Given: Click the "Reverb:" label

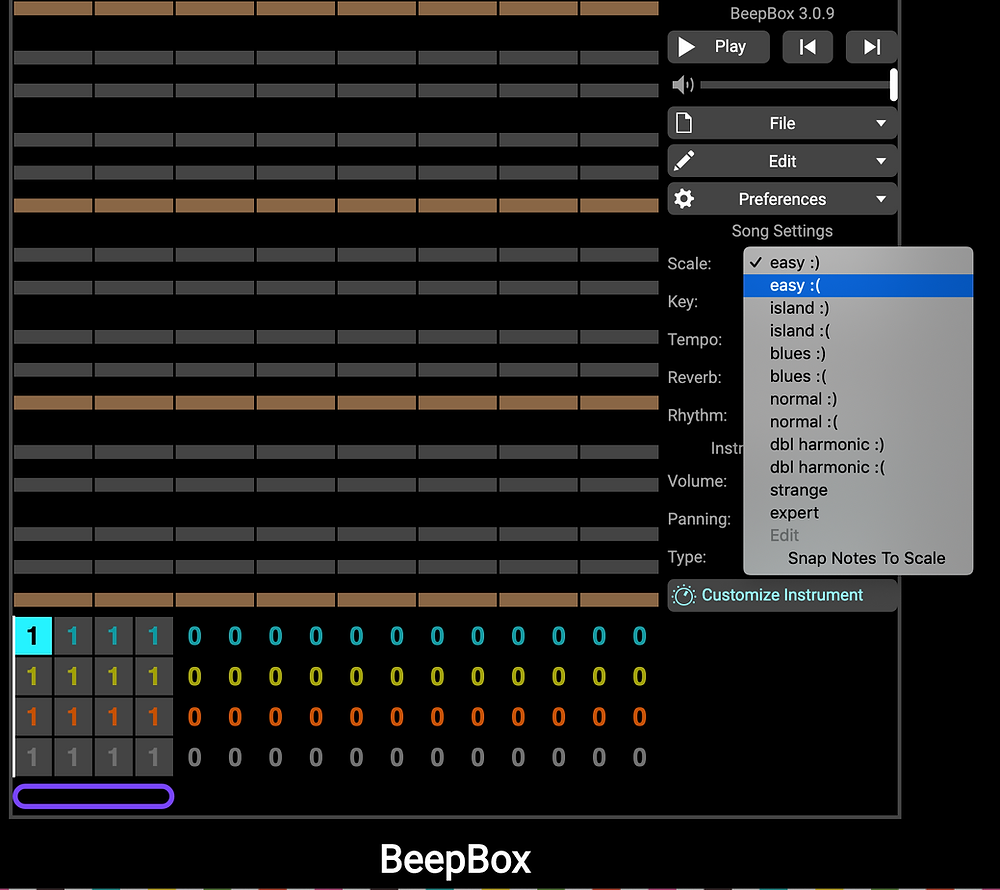Looking at the screenshot, I should (x=695, y=377).
